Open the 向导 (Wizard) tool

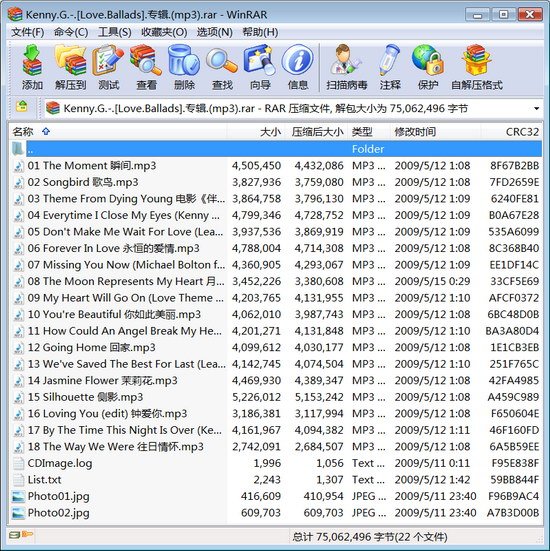pos(260,60)
